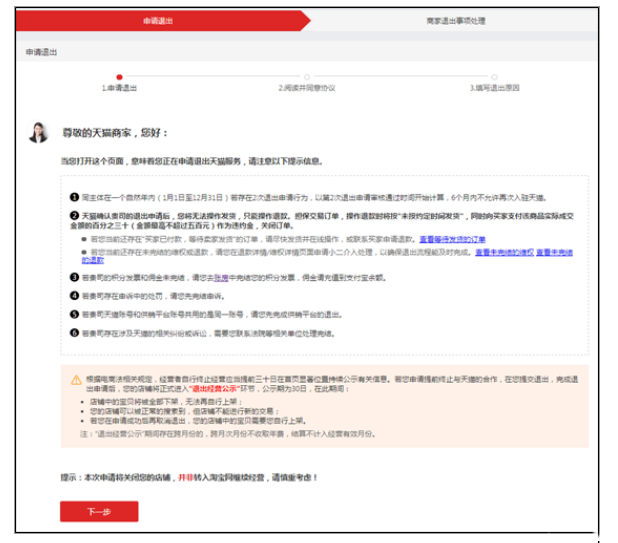This screenshot has height=543, width=618.
Task: Click the 提示：本次申请将关闭您的店铺 reminder
Action: click(189, 478)
